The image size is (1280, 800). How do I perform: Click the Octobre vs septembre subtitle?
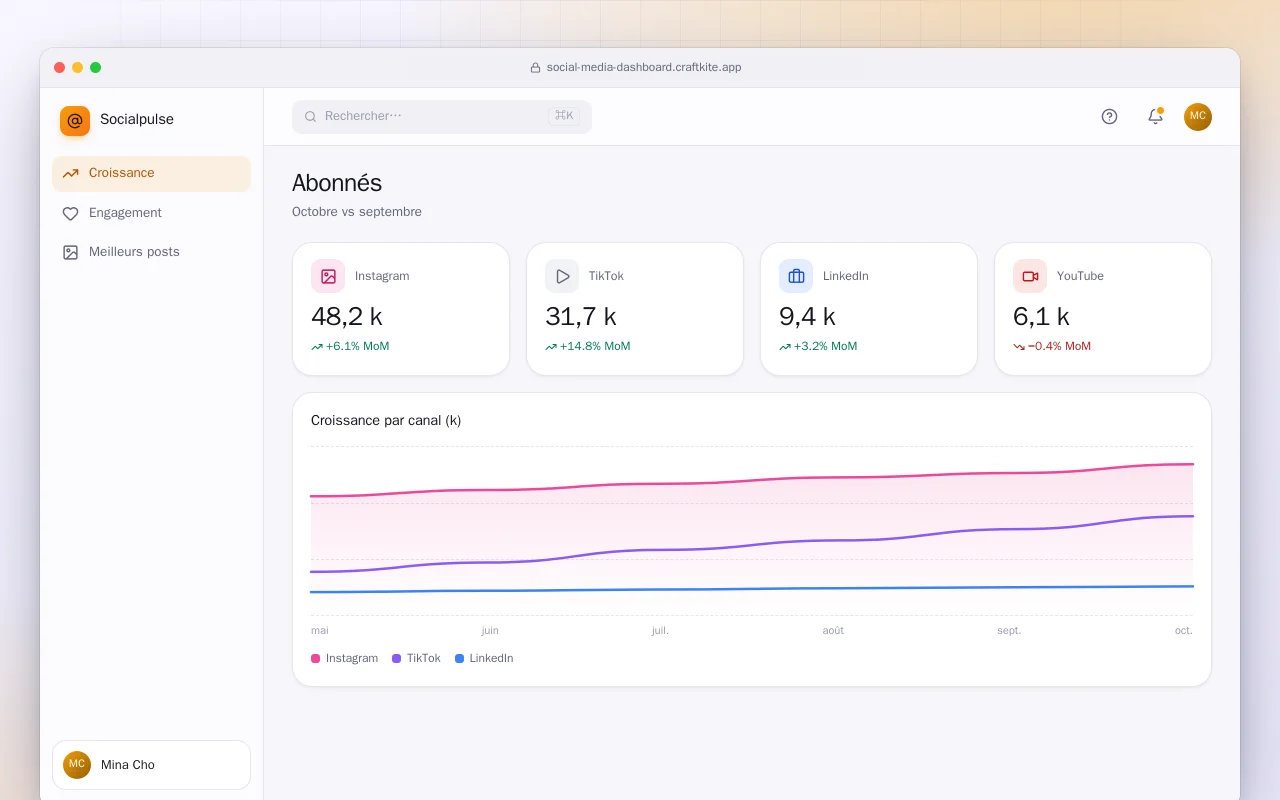click(357, 212)
